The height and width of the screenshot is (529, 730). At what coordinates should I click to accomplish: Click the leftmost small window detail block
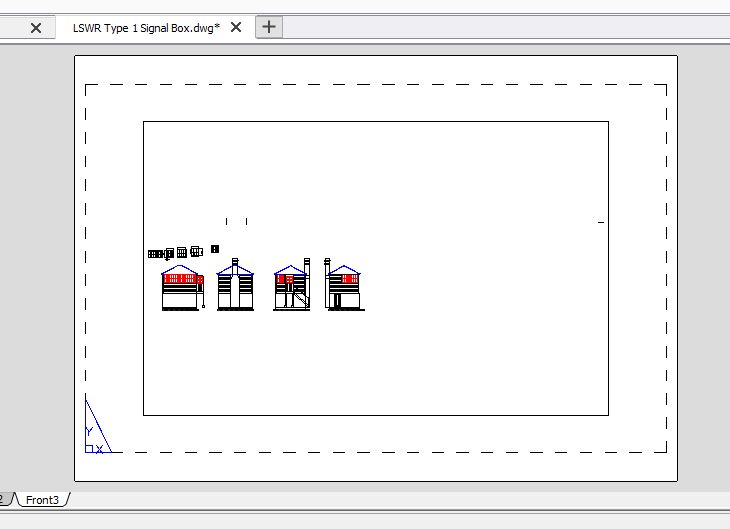pyautogui.click(x=154, y=254)
